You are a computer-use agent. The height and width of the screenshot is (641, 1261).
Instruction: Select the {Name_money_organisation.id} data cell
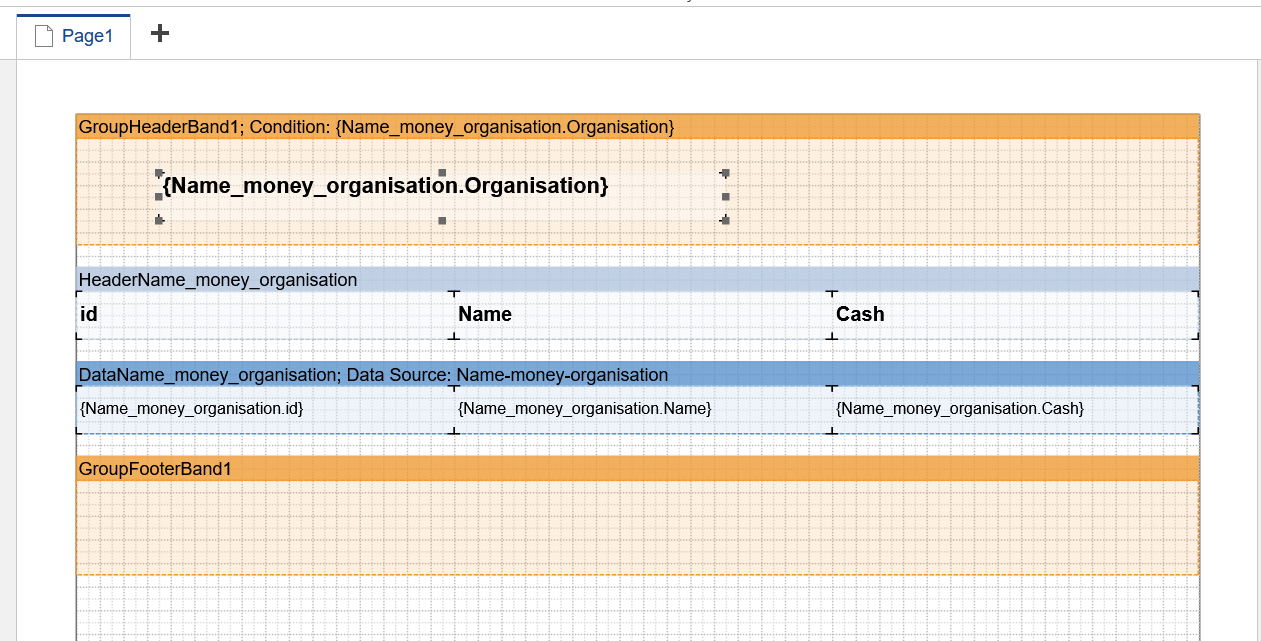pos(265,410)
